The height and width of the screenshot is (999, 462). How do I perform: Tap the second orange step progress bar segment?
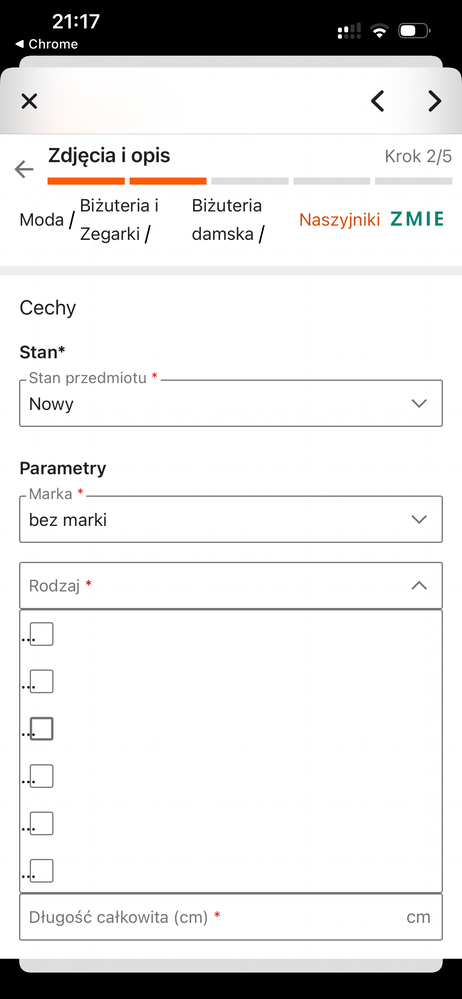[x=168, y=182]
